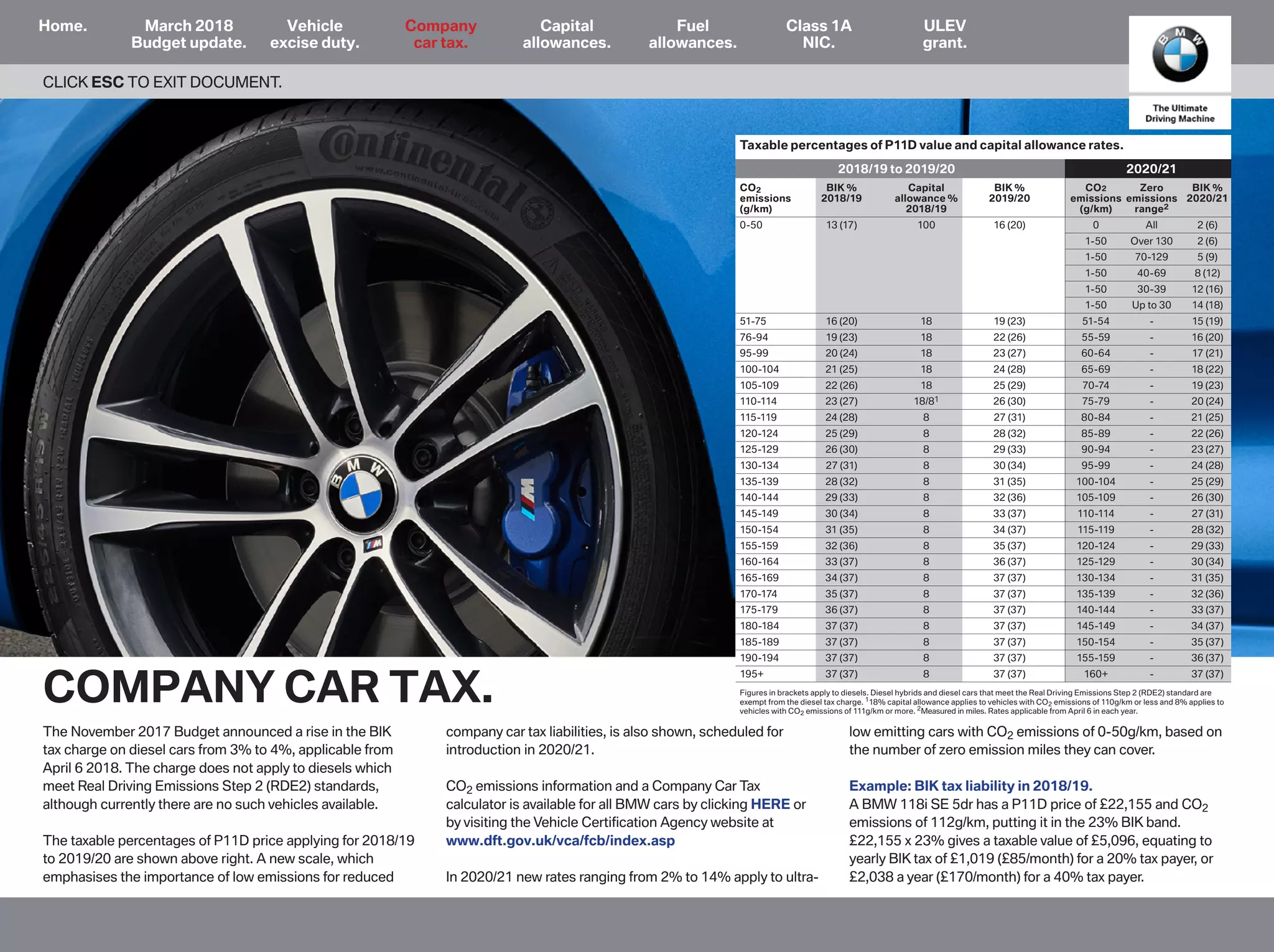Click the BMW roundel logo at top right
The image size is (1274, 952).
click(x=1180, y=55)
